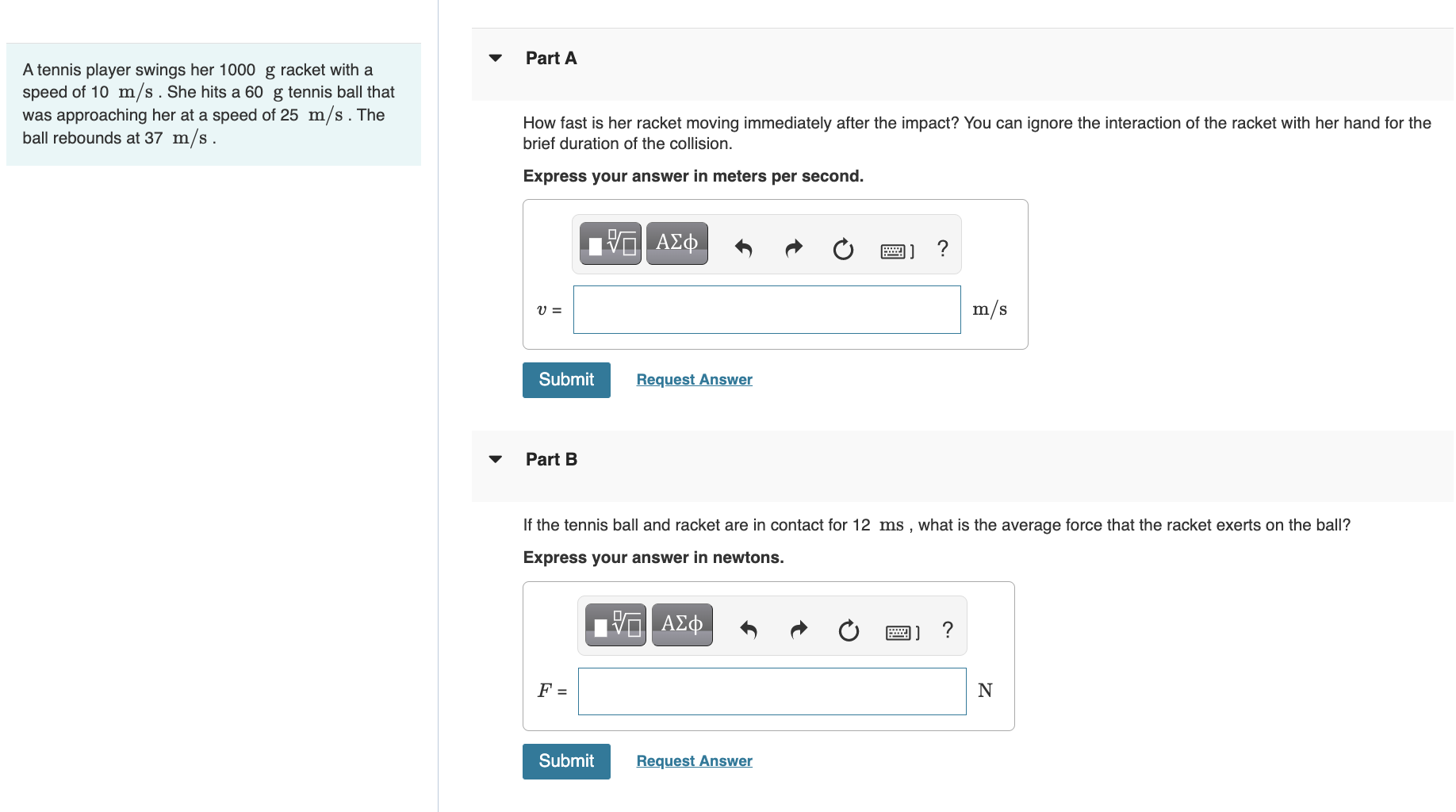
Task: Undo last entry in Part B toolbar
Action: 749,630
